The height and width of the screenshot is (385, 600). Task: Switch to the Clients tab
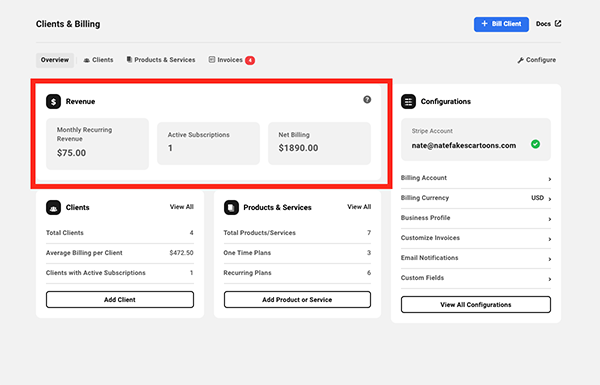[98, 60]
